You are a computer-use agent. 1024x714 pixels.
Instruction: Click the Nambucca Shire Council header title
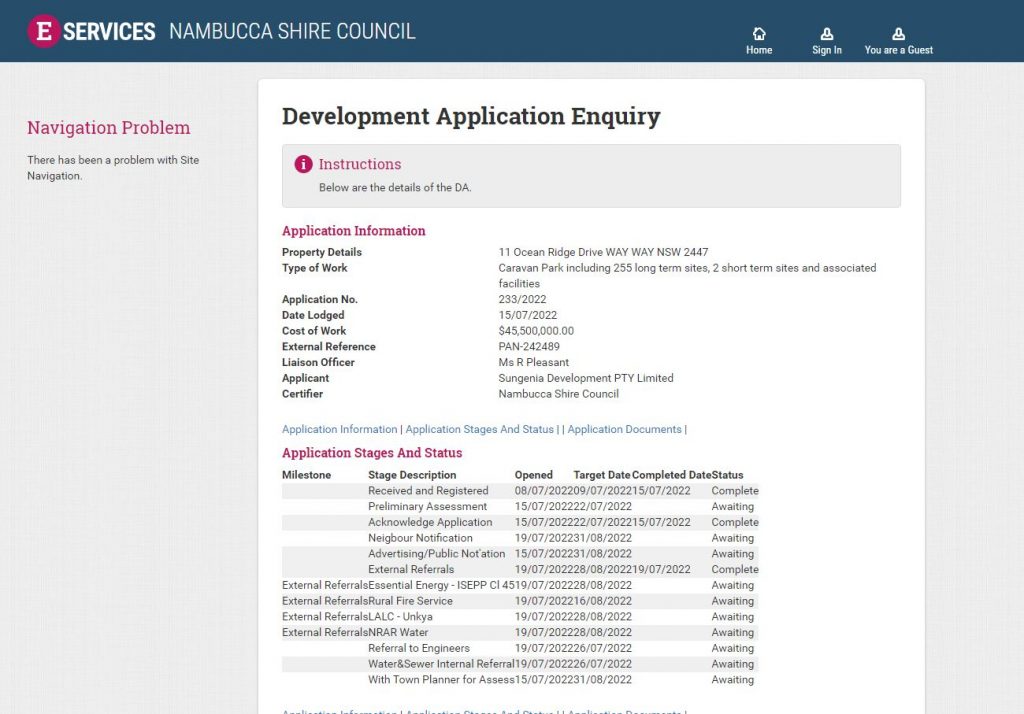(292, 31)
